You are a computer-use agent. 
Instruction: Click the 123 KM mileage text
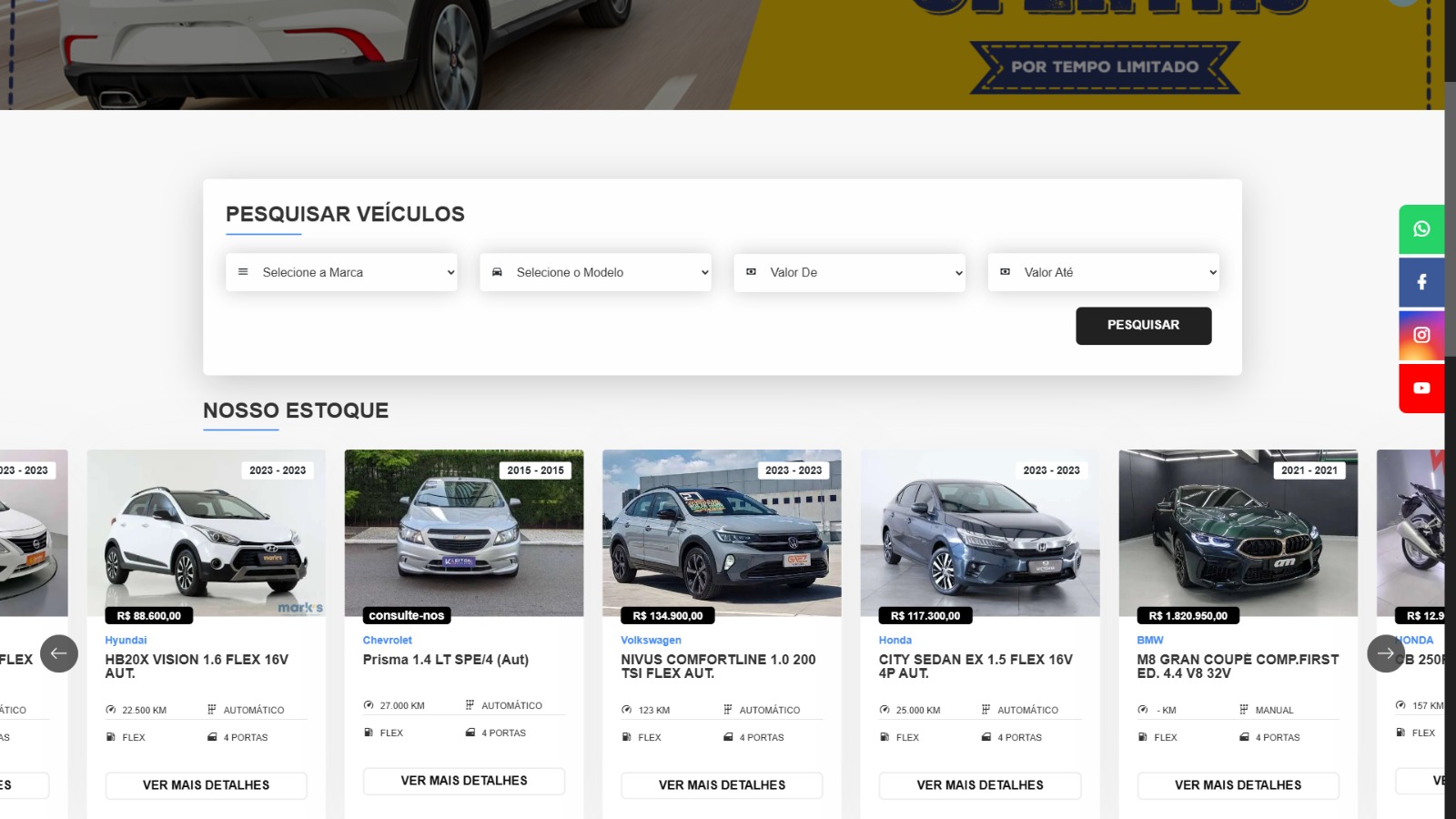click(653, 710)
